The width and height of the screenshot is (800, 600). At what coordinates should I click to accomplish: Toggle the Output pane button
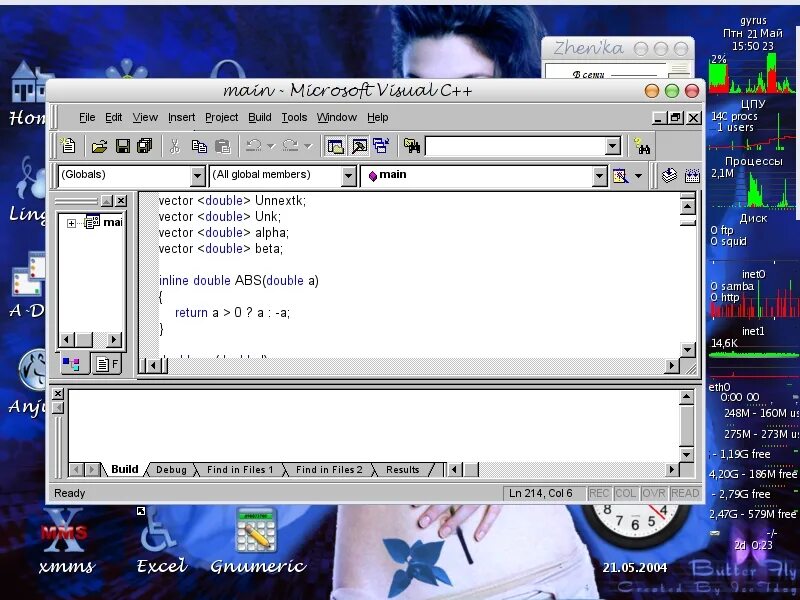pyautogui.click(x=359, y=146)
